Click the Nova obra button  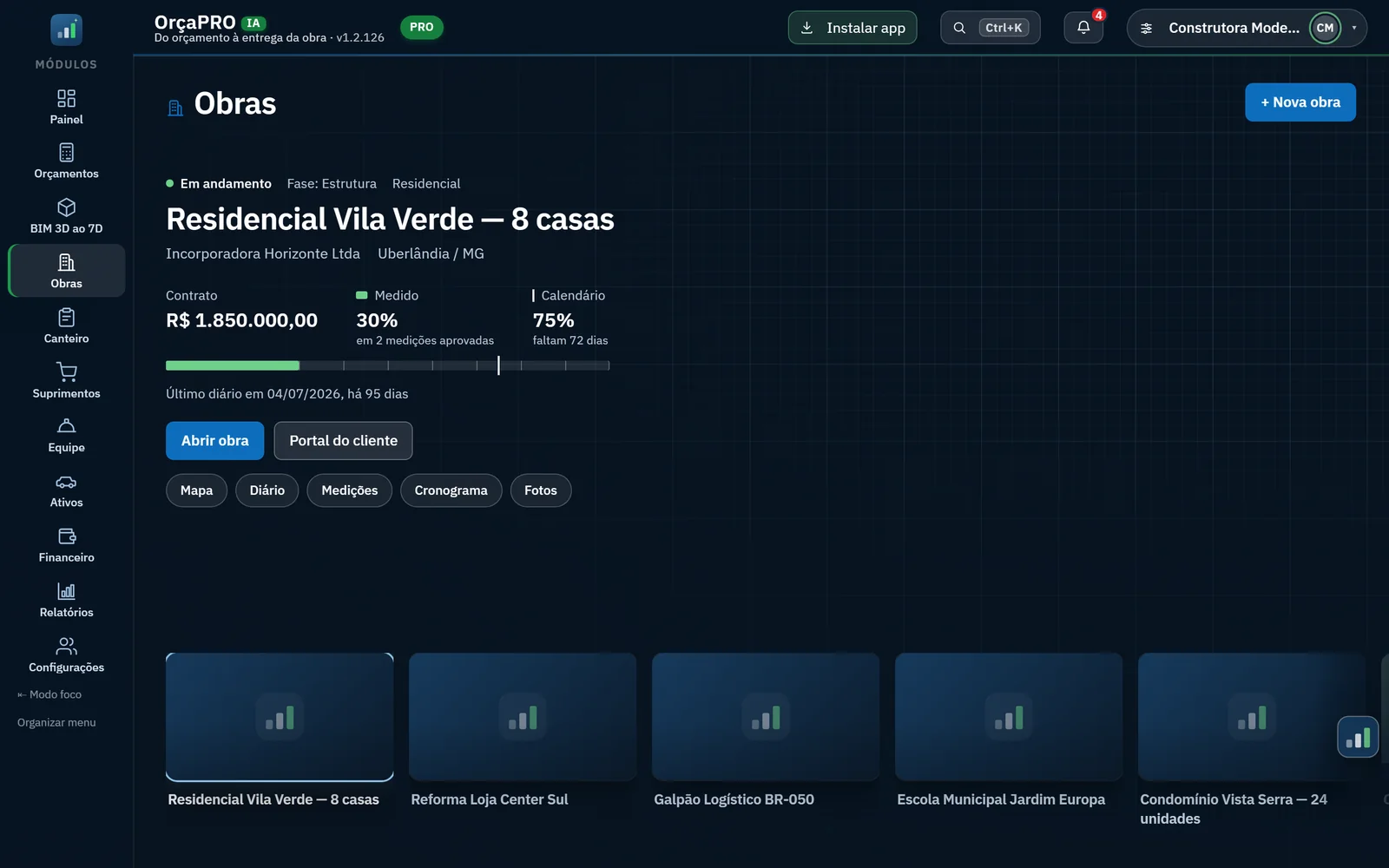(x=1300, y=102)
